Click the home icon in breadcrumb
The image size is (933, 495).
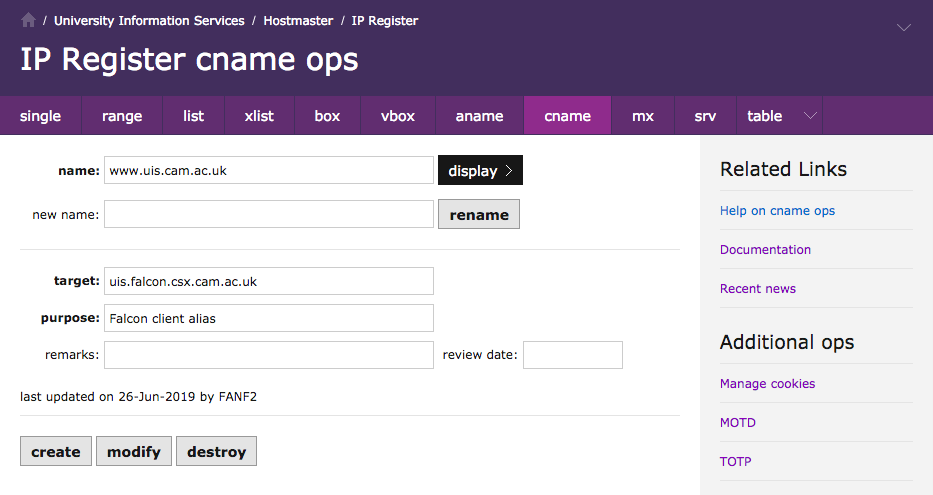tap(28, 20)
